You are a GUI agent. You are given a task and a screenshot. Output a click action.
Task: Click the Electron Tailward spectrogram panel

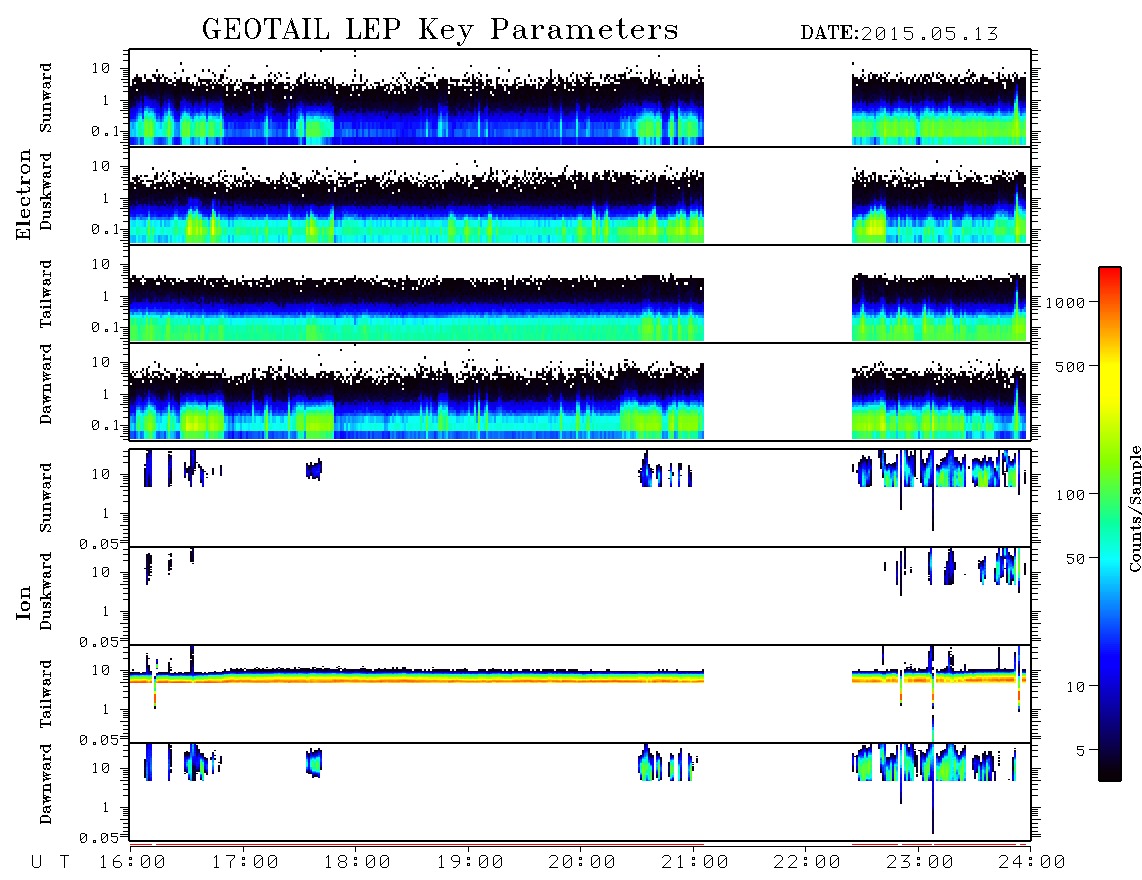click(580, 294)
